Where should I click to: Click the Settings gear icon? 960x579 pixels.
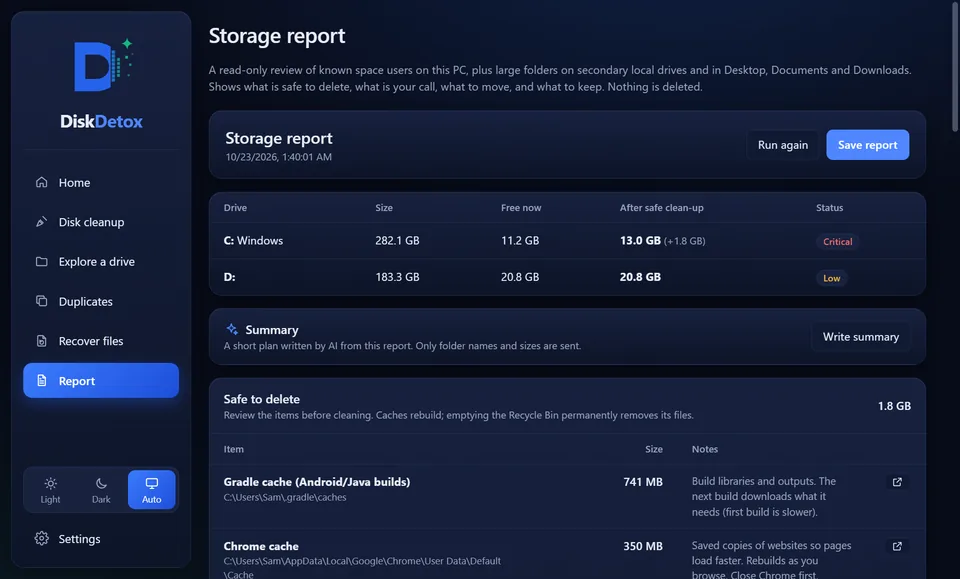(x=42, y=539)
